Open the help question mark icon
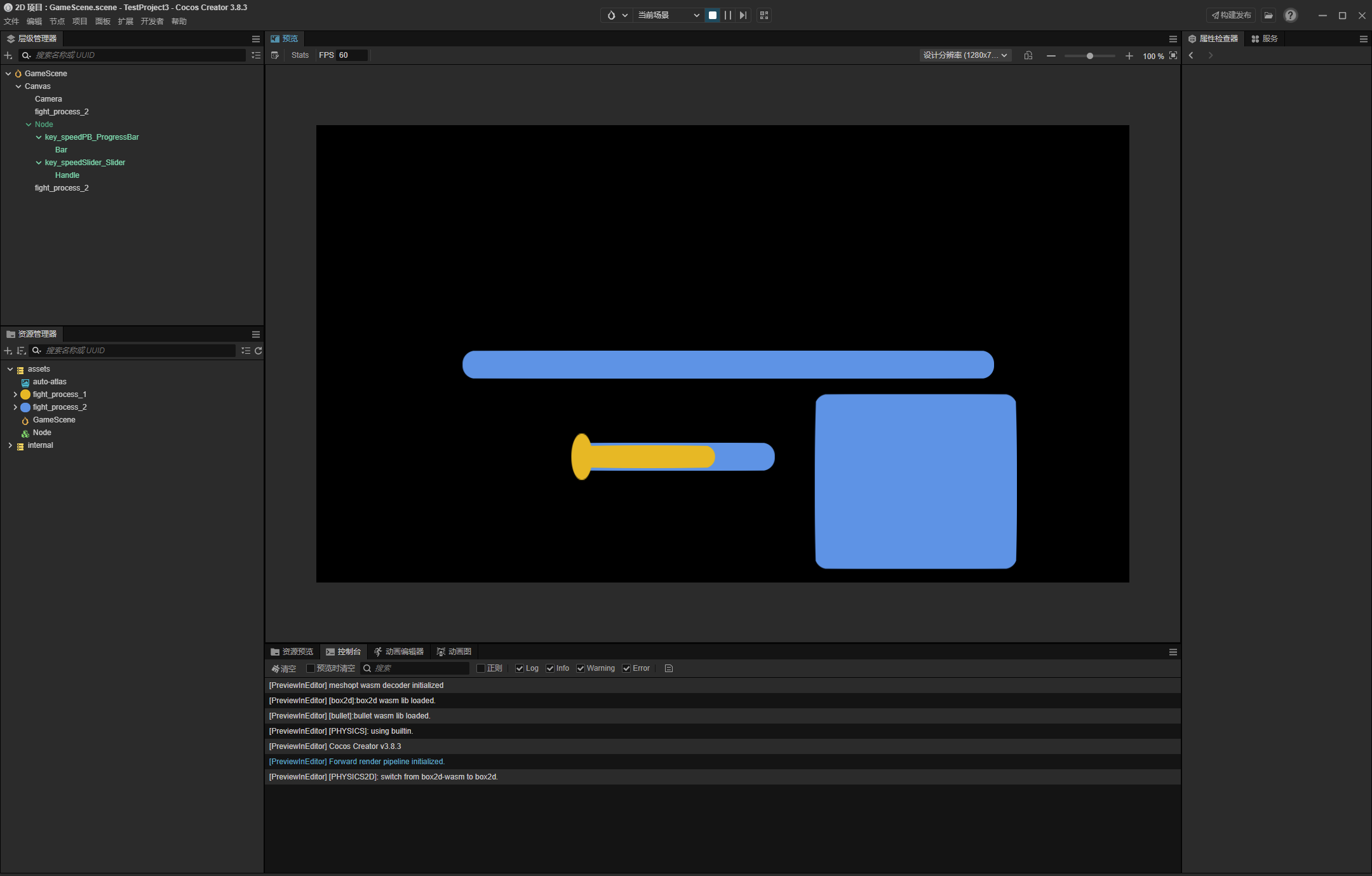Viewport: 1372px width, 876px height. [1290, 15]
